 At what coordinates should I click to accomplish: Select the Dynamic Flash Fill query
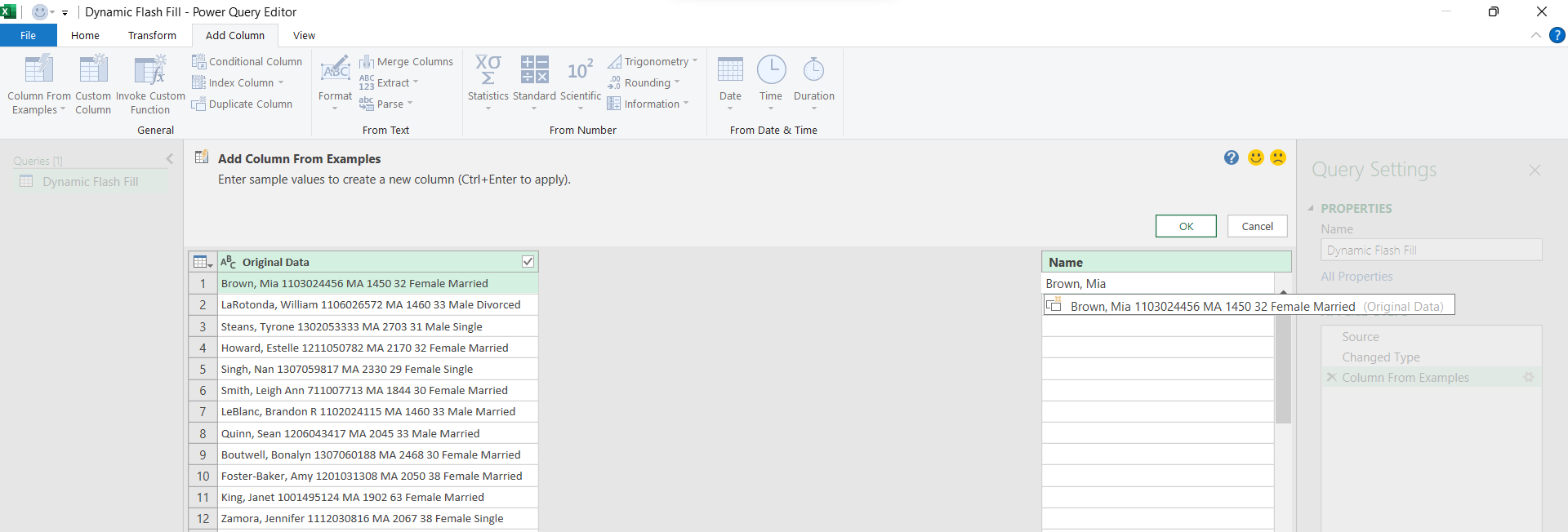(x=90, y=181)
